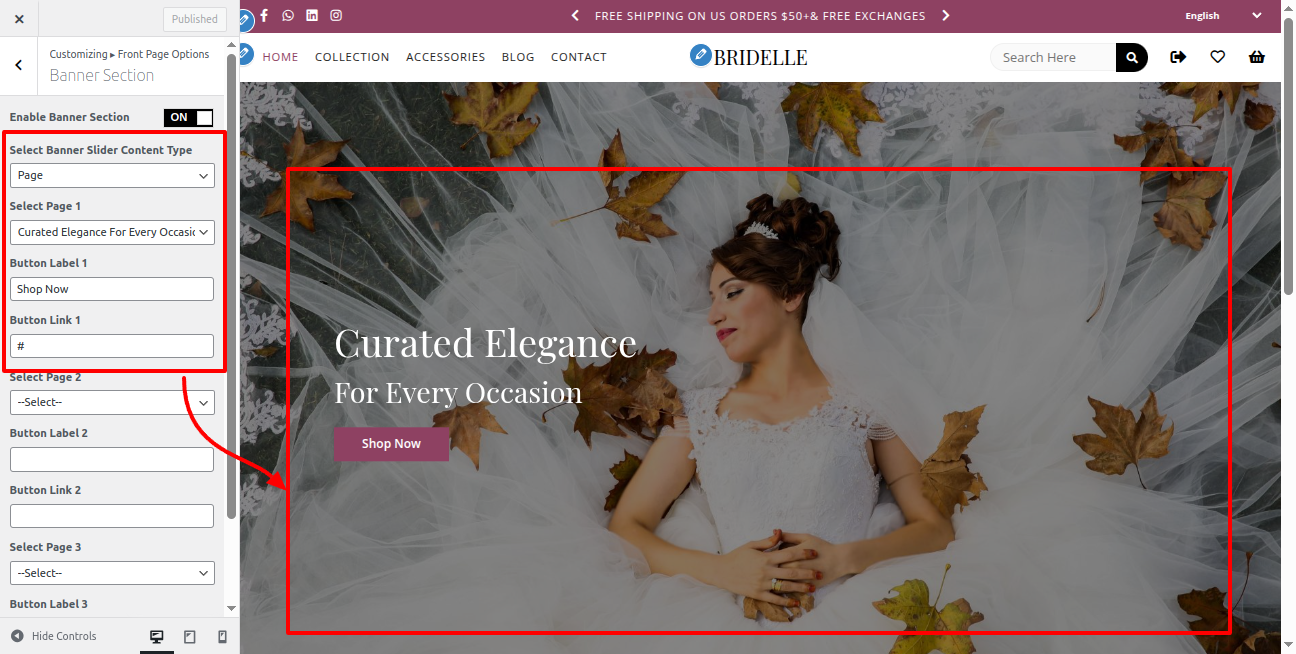The width and height of the screenshot is (1296, 654).
Task: Click the Button Label 1 field
Action: click(x=112, y=289)
